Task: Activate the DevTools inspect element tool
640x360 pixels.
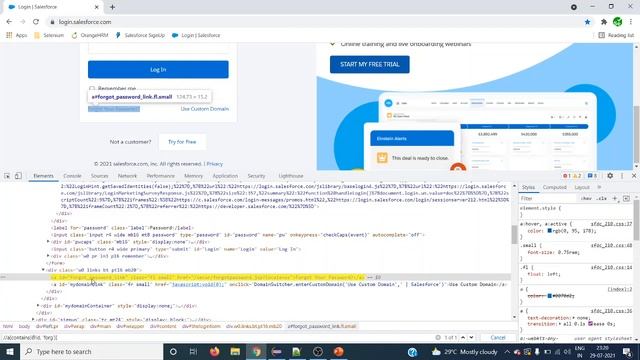Action: coord(7,176)
